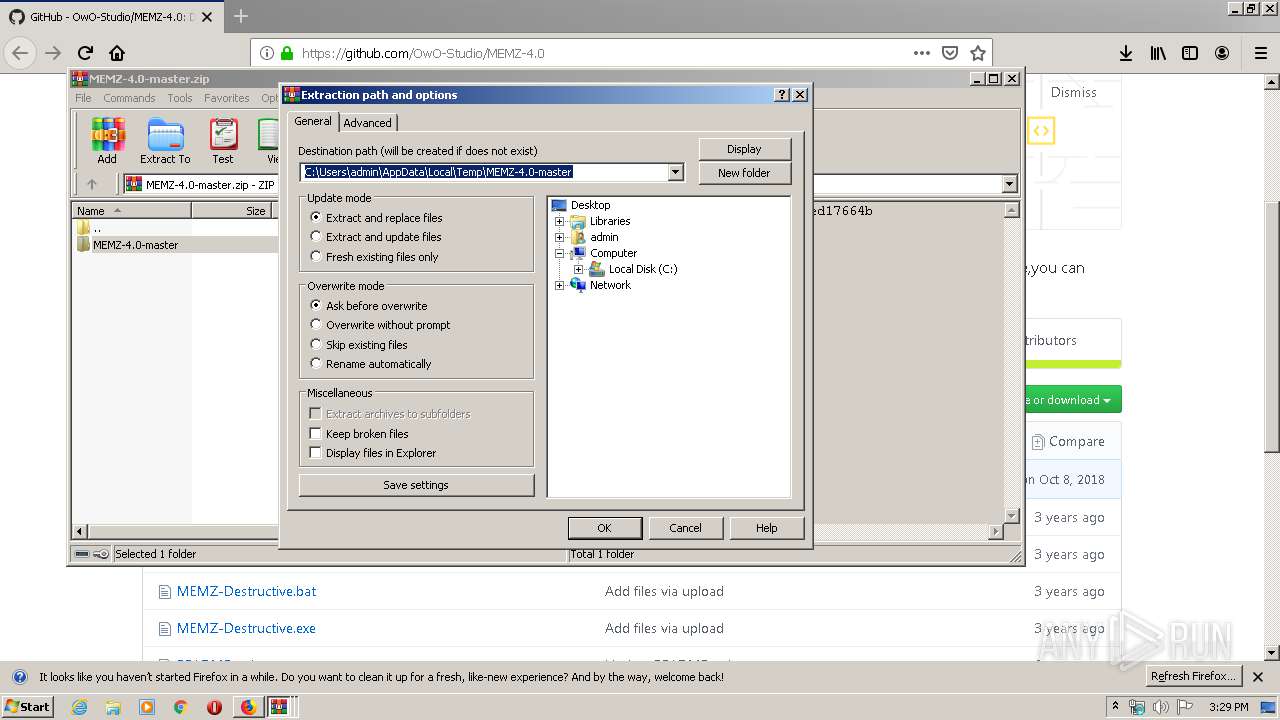Enable Keep broken files checkbox

click(x=359, y=434)
